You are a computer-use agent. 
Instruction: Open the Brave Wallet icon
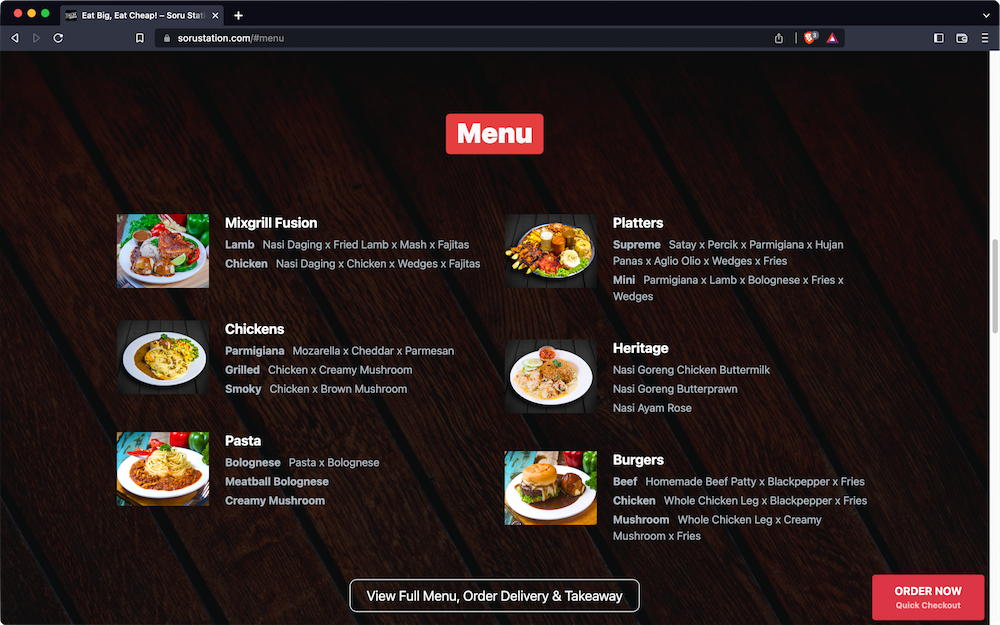tap(962, 38)
